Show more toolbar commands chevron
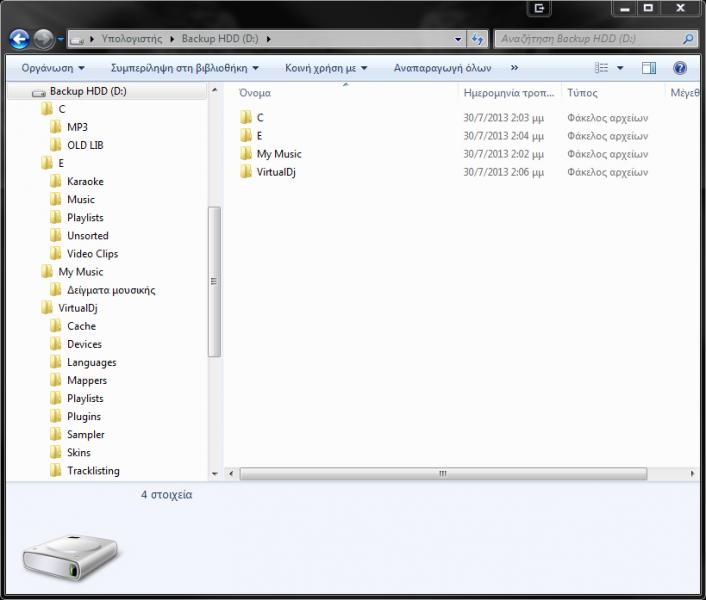 coord(514,68)
